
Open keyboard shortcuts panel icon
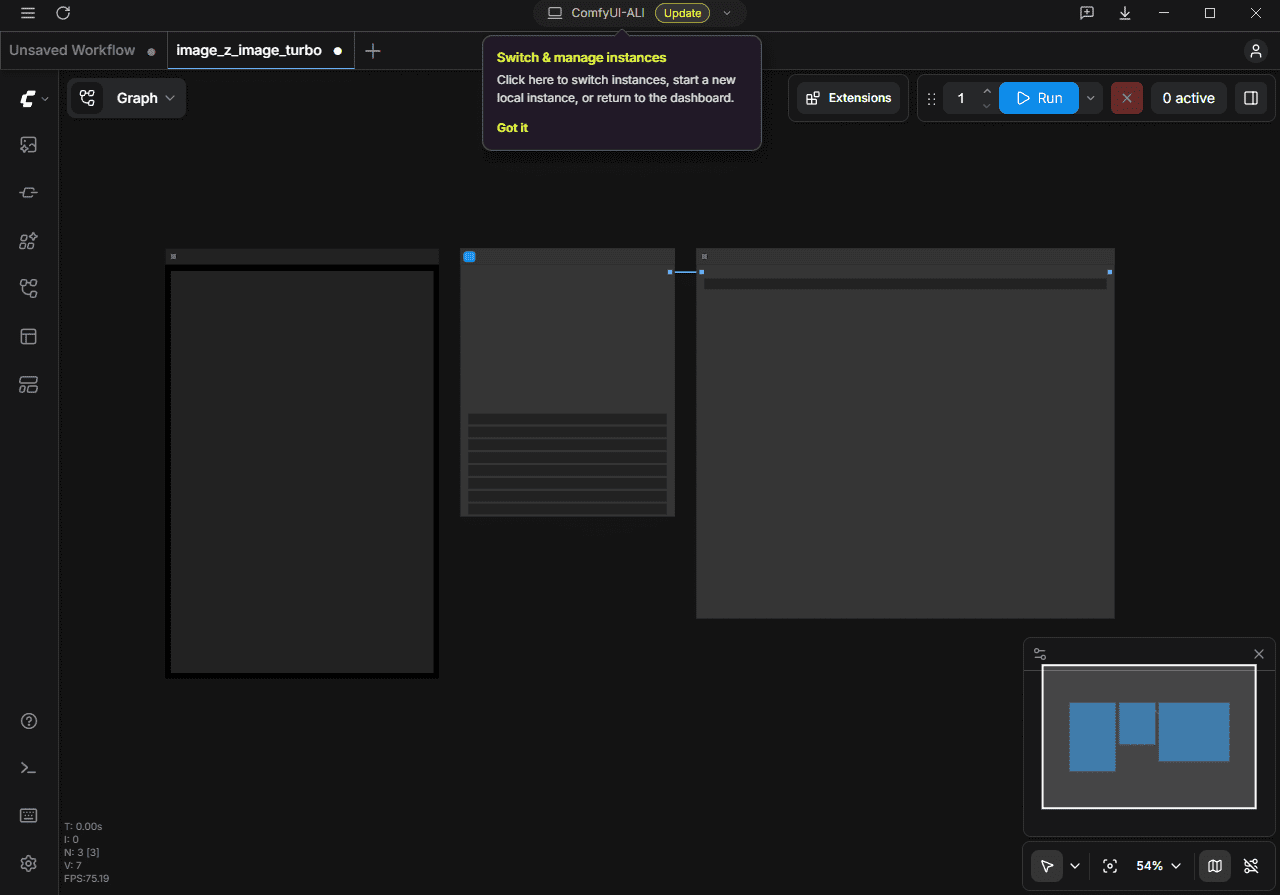[x=29, y=815]
